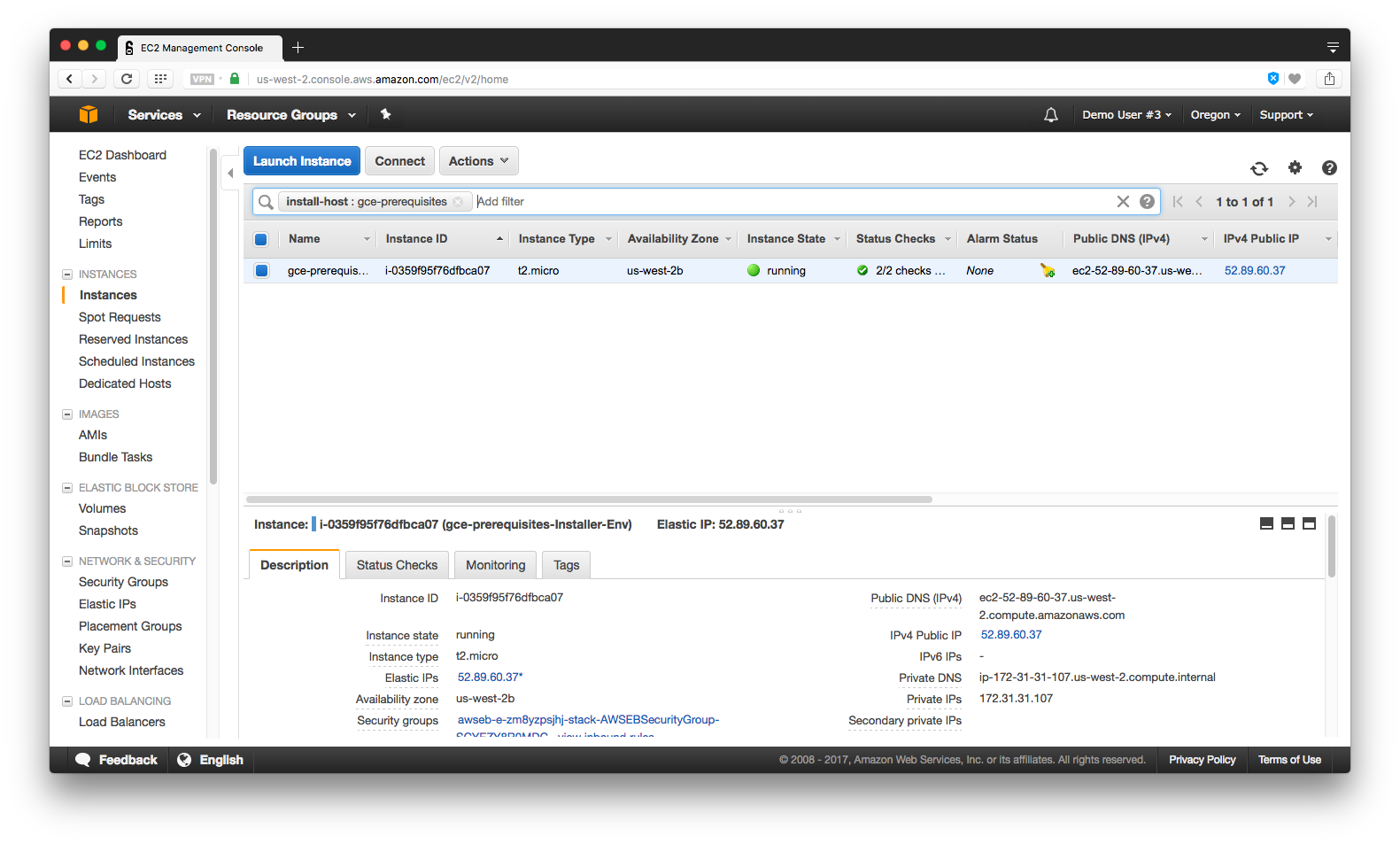Toggle checkbox for gce-prerequis instance row
Viewport: 1400px width, 844px height.
(261, 271)
